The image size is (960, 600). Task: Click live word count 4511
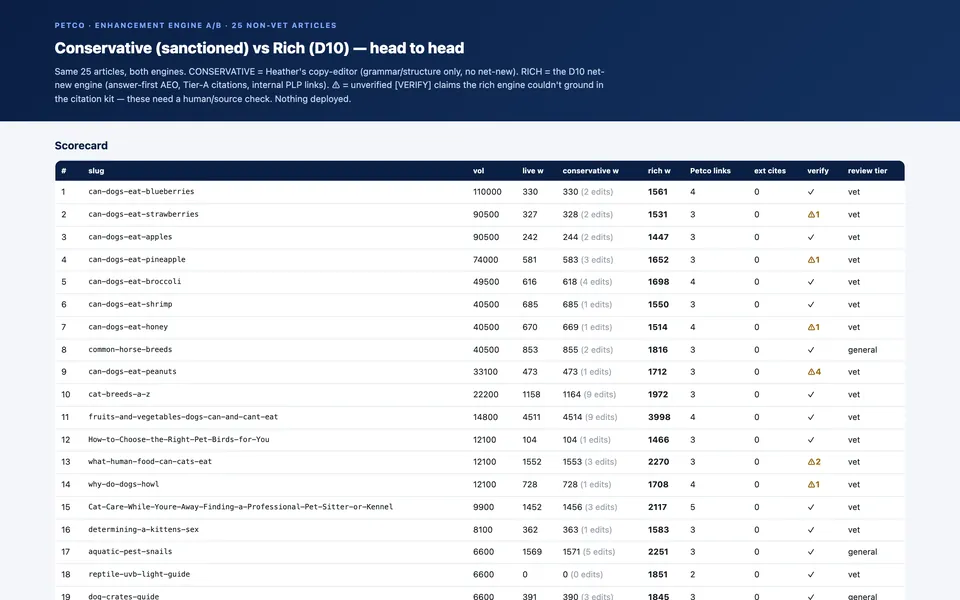[x=531, y=417]
